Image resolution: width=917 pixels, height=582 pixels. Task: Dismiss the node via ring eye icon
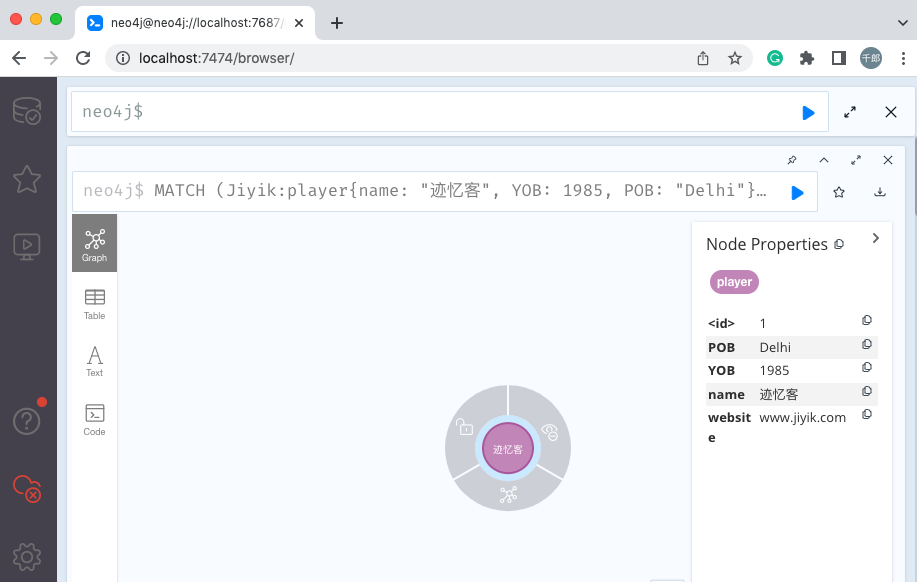(x=550, y=432)
